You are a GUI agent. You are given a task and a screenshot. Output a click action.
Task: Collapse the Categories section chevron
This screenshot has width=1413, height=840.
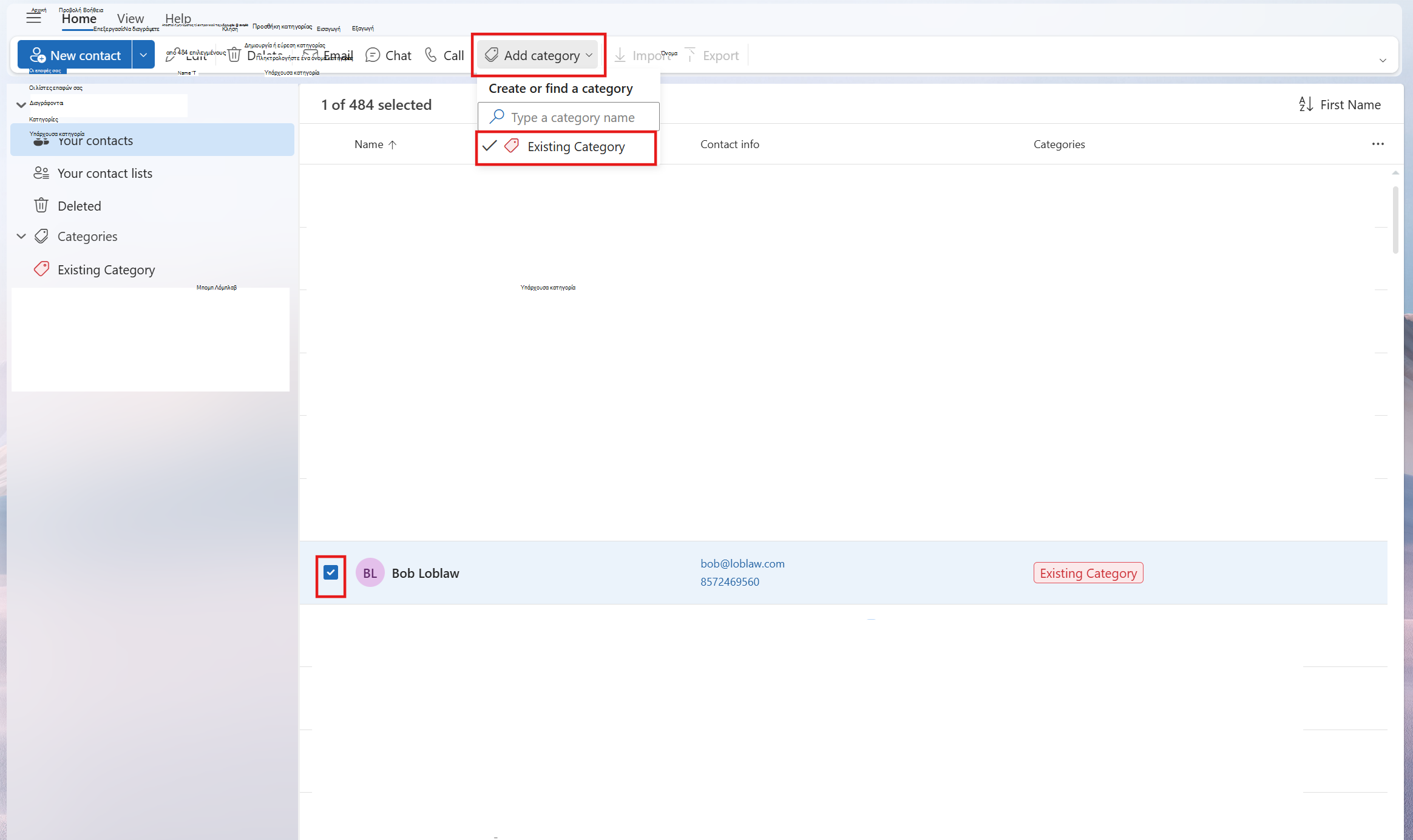[x=21, y=236]
